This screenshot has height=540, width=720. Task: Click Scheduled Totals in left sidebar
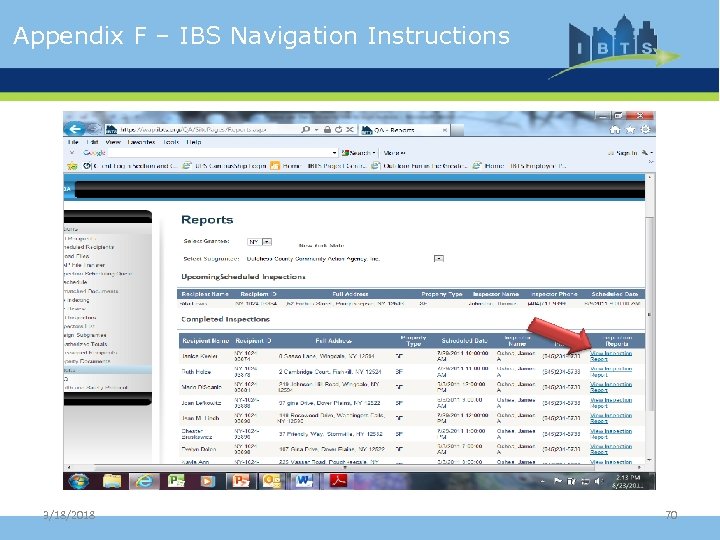[85, 343]
